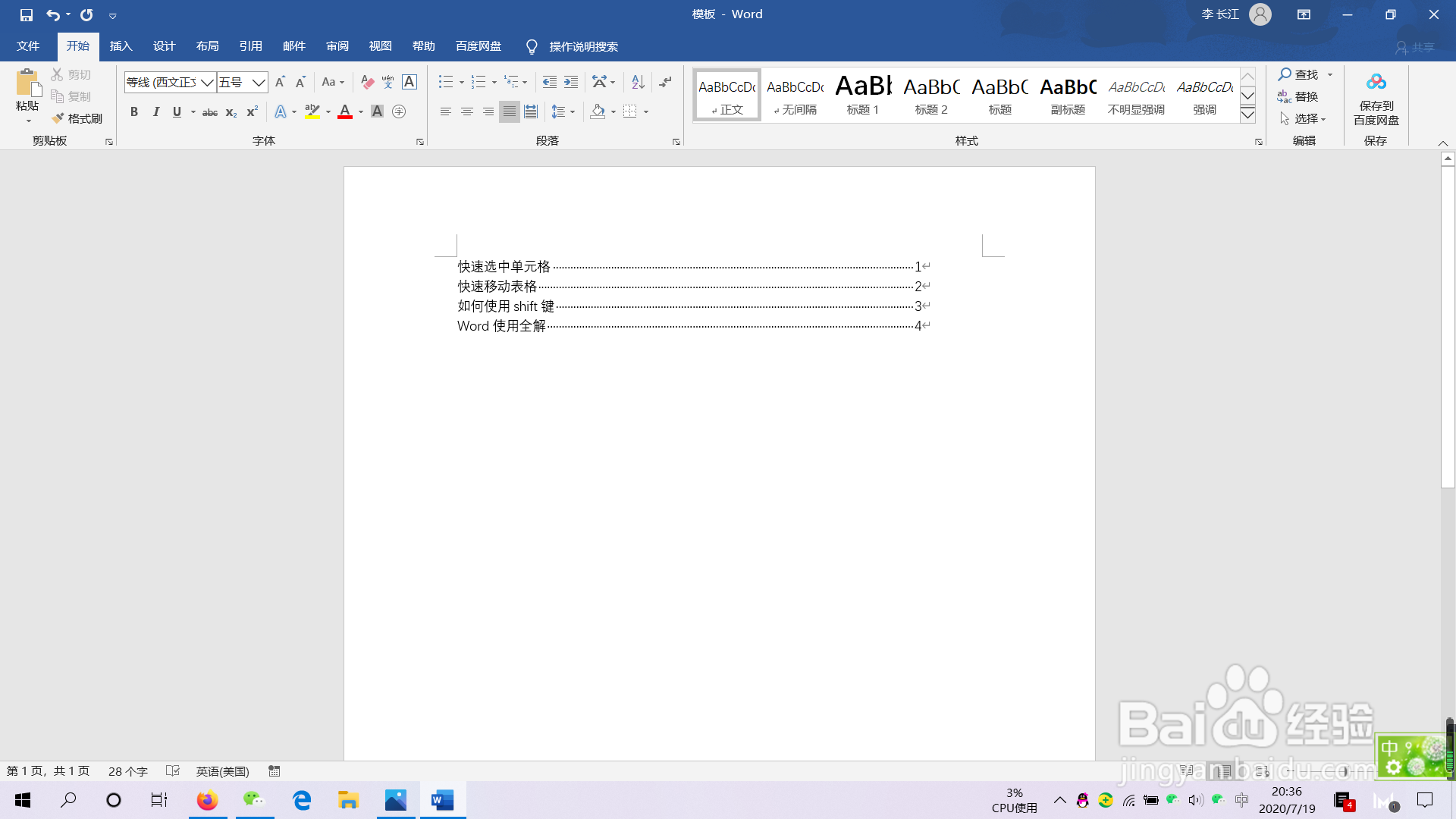Select the Format Painter tool
1456x819 pixels.
[x=78, y=118]
